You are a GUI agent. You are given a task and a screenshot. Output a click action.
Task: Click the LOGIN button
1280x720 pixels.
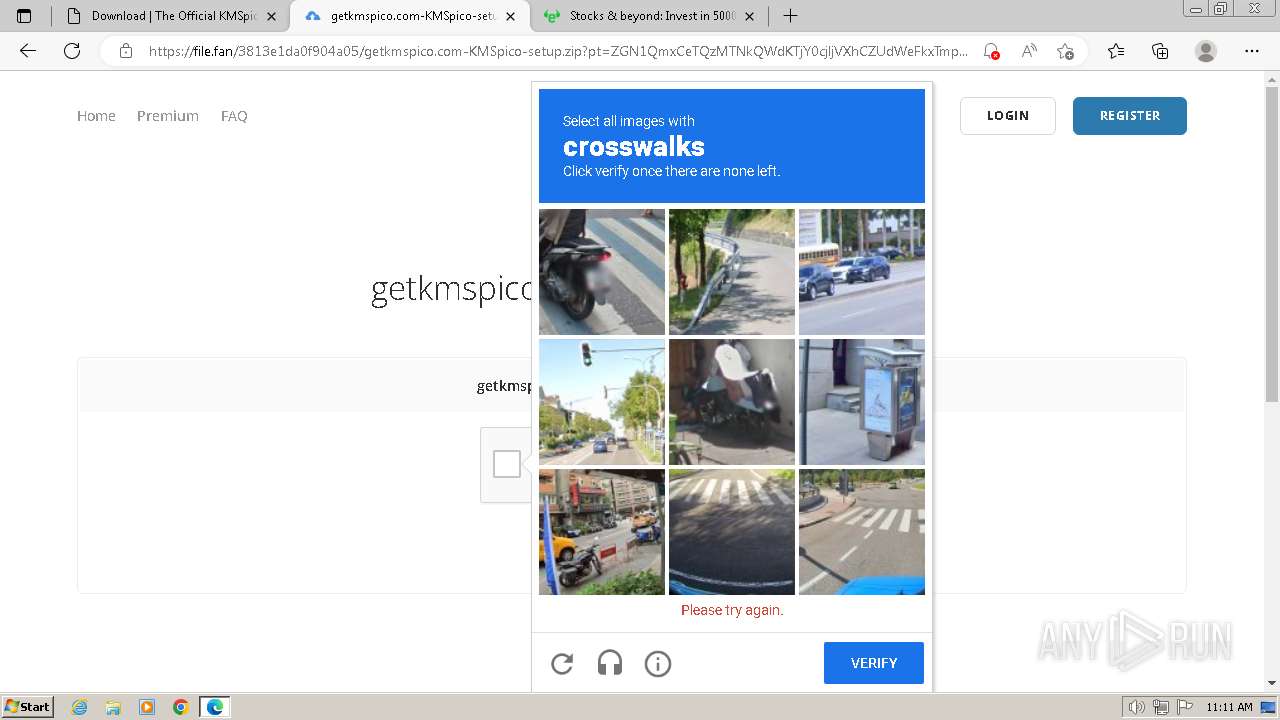pyautogui.click(x=1008, y=116)
